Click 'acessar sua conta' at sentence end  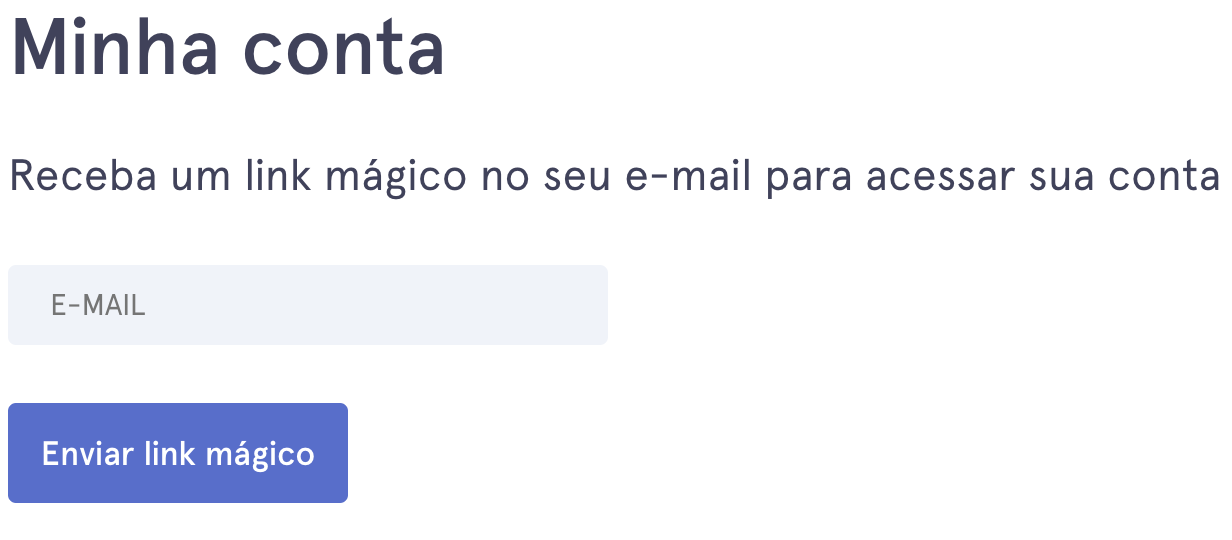[x=1043, y=178]
